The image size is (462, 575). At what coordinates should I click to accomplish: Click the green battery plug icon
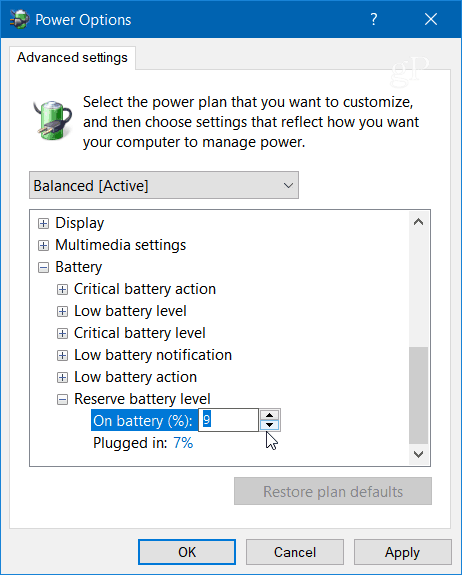pyautogui.click(x=53, y=121)
